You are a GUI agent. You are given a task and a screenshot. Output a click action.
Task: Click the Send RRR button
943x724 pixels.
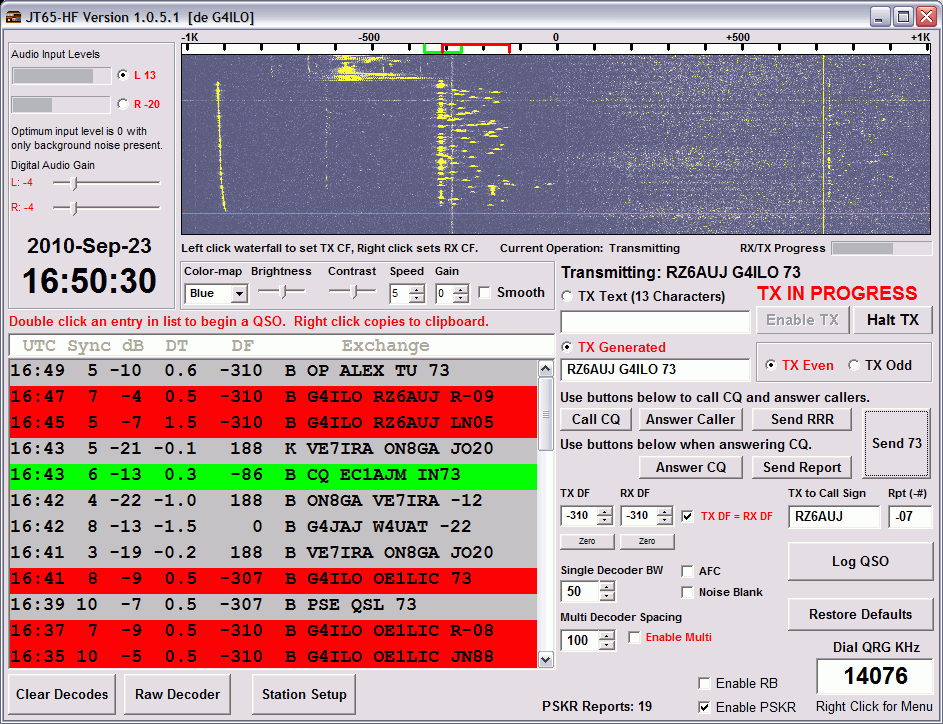(x=802, y=419)
